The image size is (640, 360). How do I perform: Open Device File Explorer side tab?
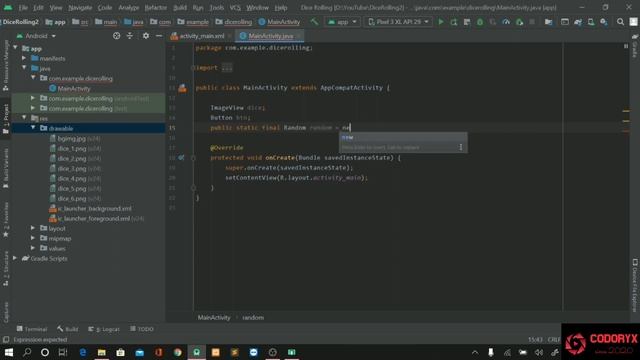[635, 285]
